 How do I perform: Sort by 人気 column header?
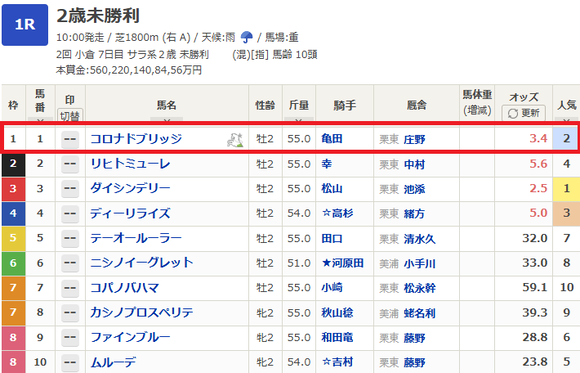(x=566, y=104)
